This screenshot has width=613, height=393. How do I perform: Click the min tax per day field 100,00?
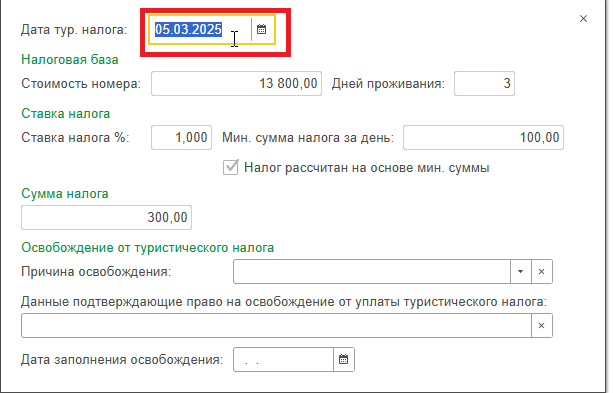pos(484,137)
